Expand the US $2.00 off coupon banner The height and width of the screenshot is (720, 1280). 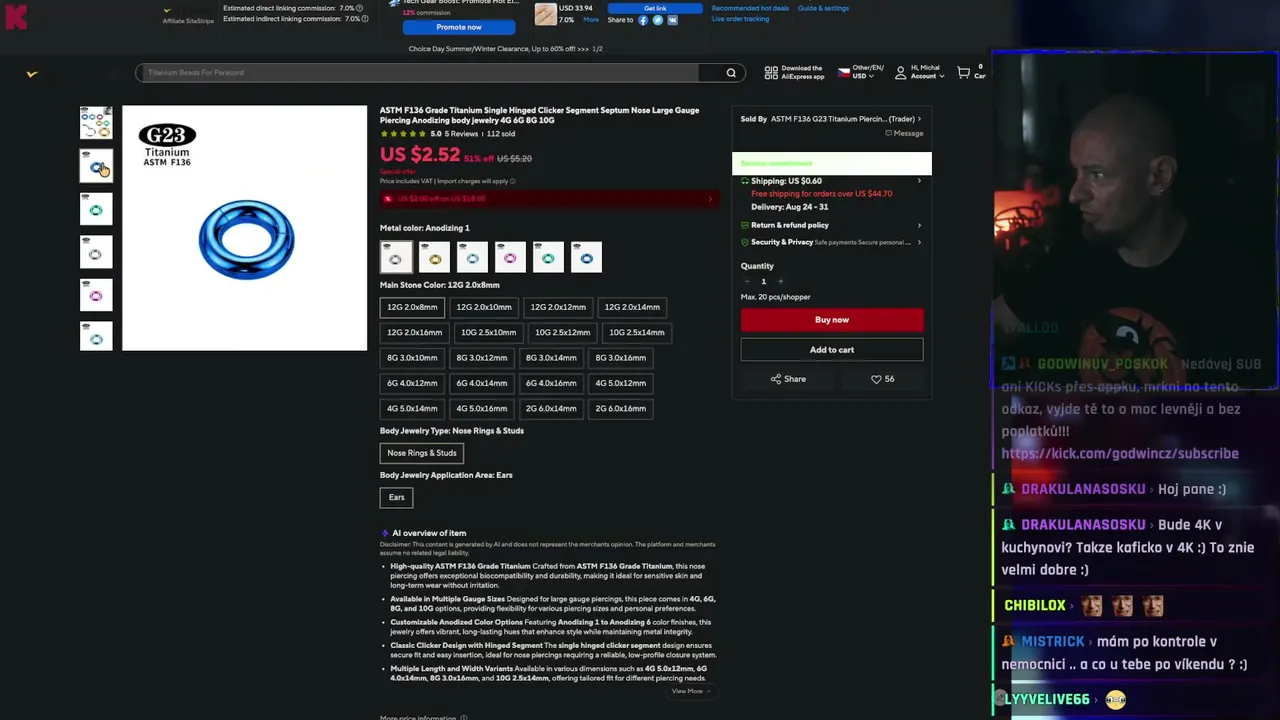tap(548, 198)
